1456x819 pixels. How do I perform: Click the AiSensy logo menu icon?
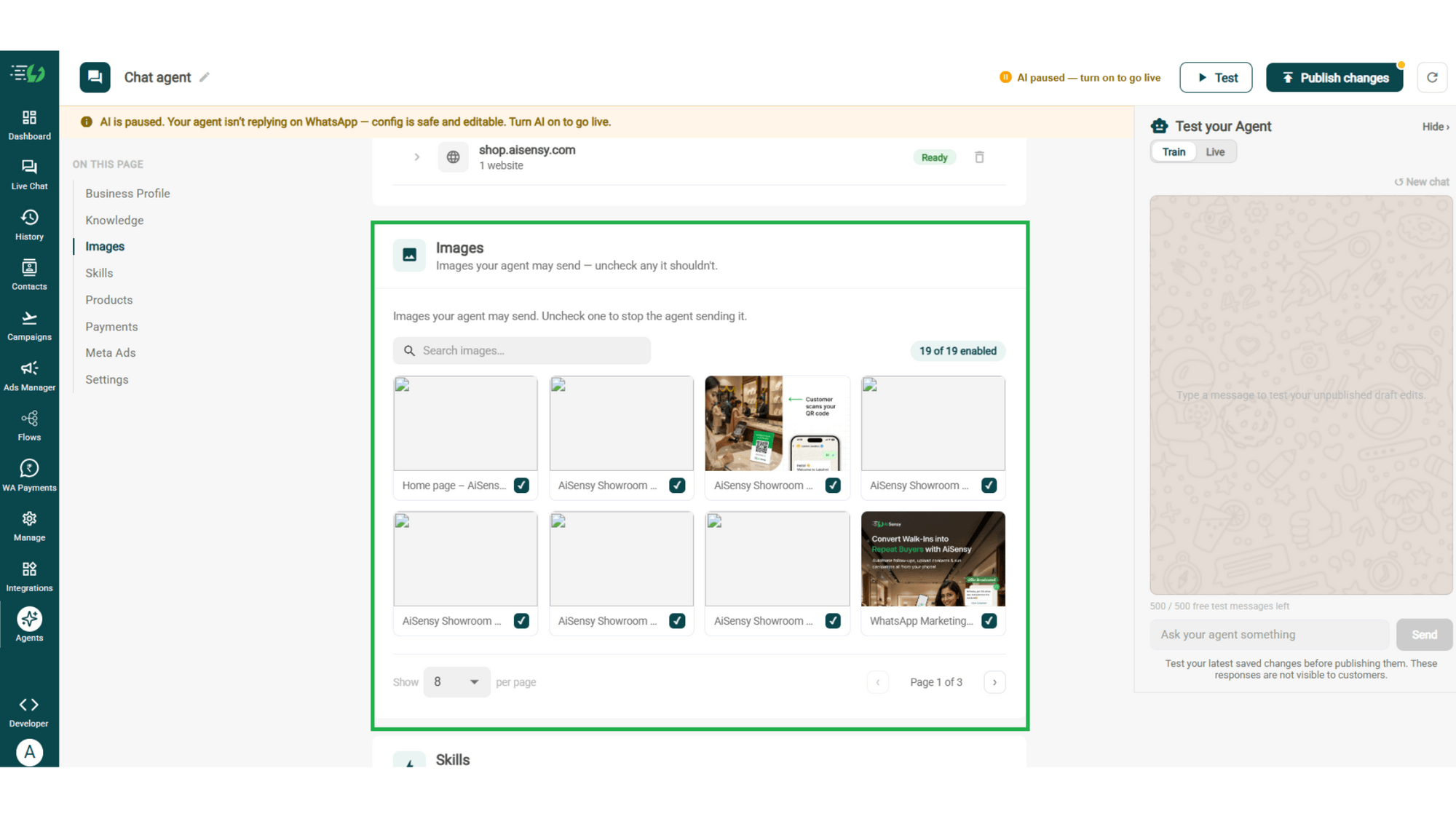pos(28,74)
